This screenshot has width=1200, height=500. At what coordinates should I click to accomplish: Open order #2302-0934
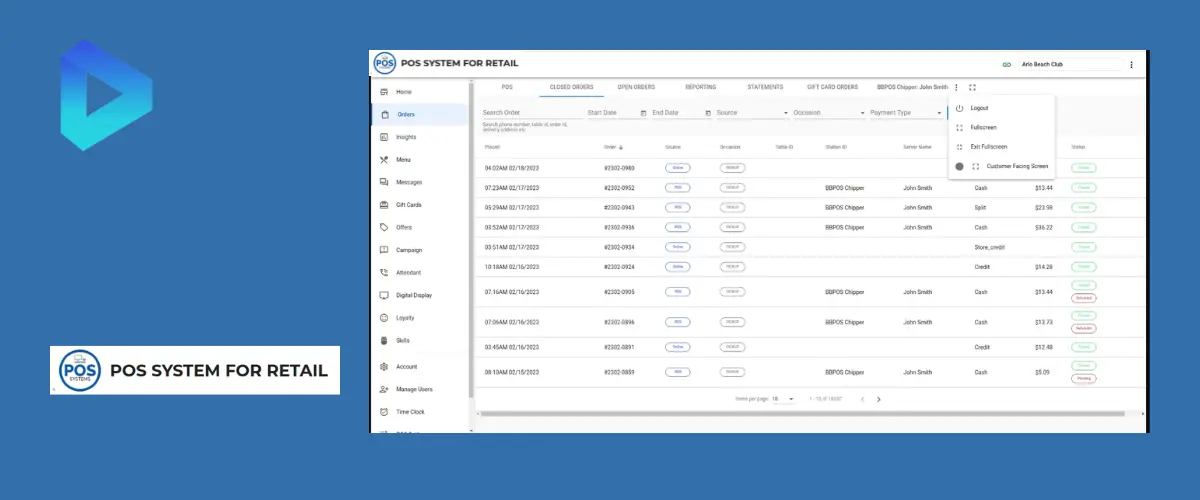pyautogui.click(x=618, y=246)
